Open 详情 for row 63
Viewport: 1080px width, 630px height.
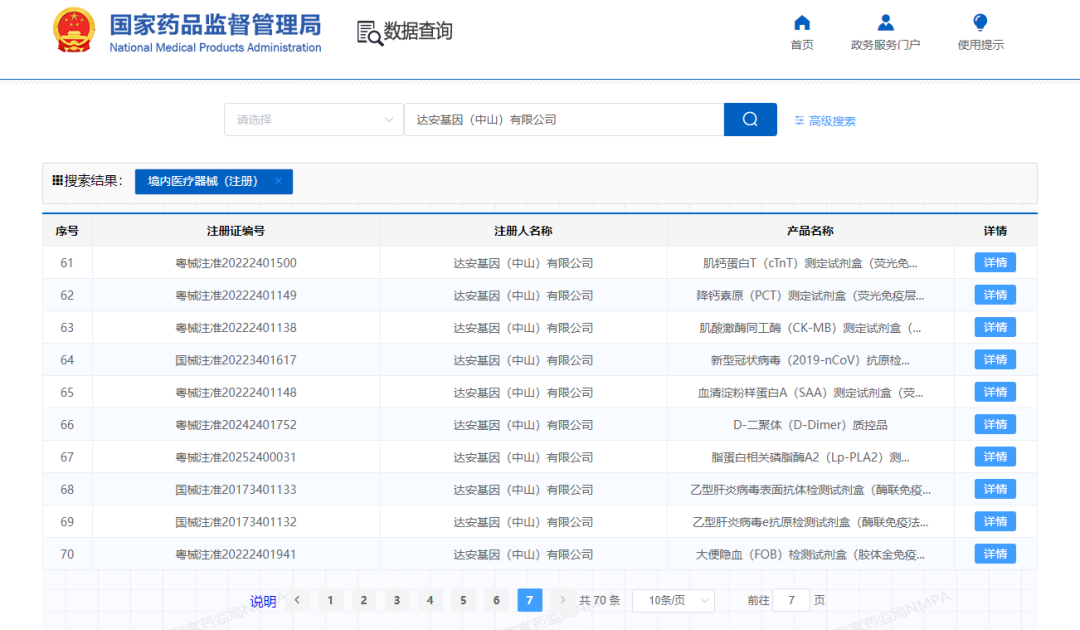(x=995, y=327)
